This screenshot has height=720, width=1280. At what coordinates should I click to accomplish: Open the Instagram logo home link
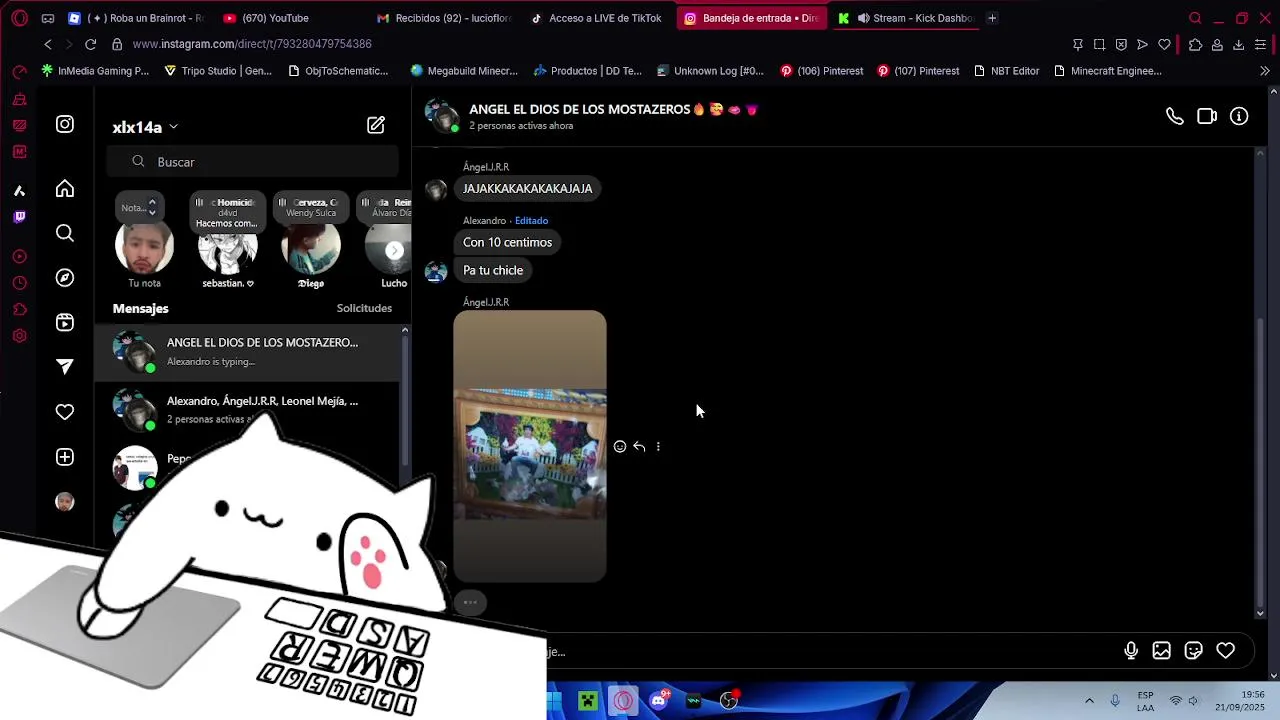pyautogui.click(x=65, y=125)
